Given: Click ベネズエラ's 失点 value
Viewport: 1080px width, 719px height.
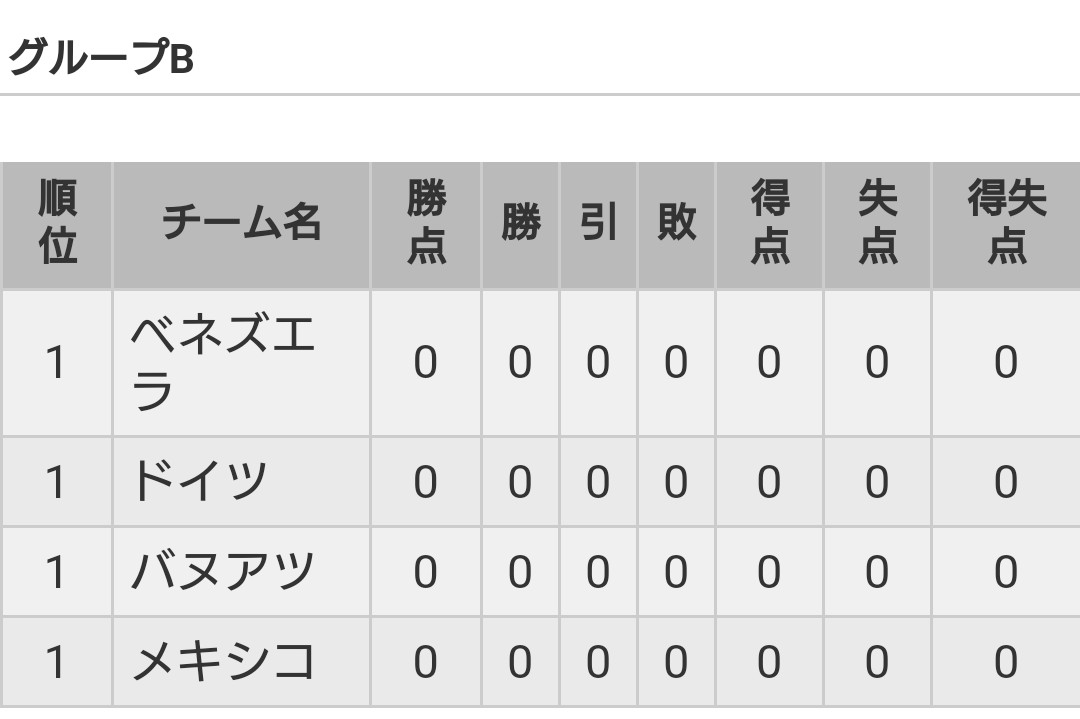Looking at the screenshot, I should 877,363.
